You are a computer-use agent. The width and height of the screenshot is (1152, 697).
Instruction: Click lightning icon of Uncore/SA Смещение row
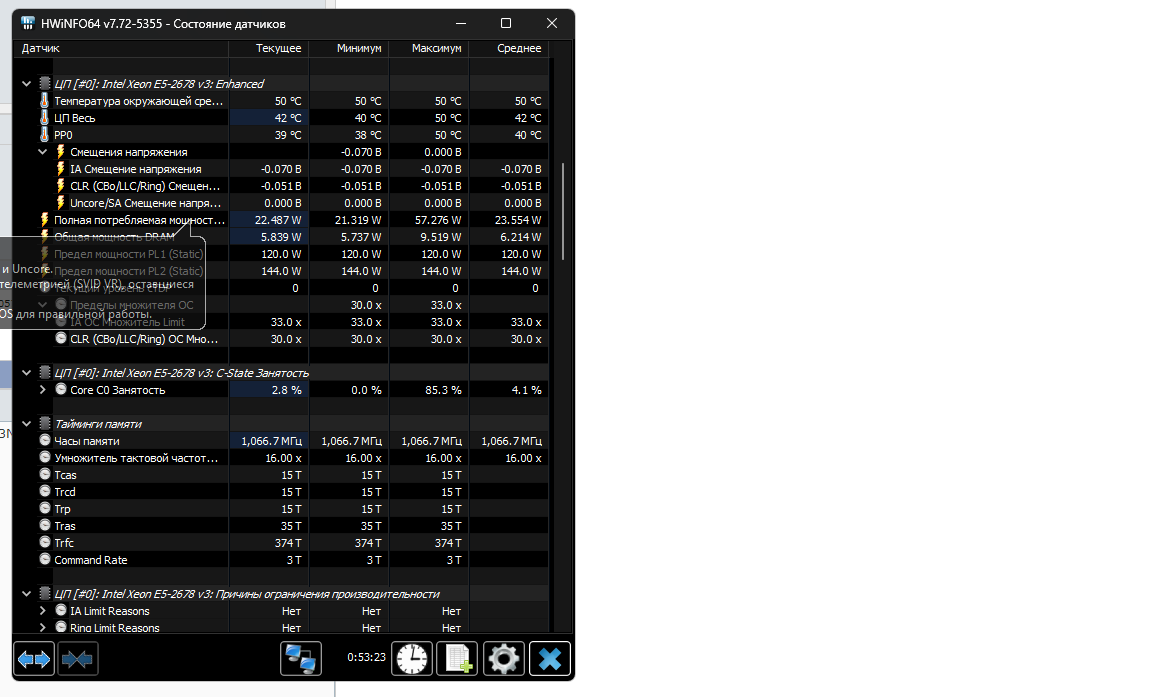pyautogui.click(x=61, y=202)
